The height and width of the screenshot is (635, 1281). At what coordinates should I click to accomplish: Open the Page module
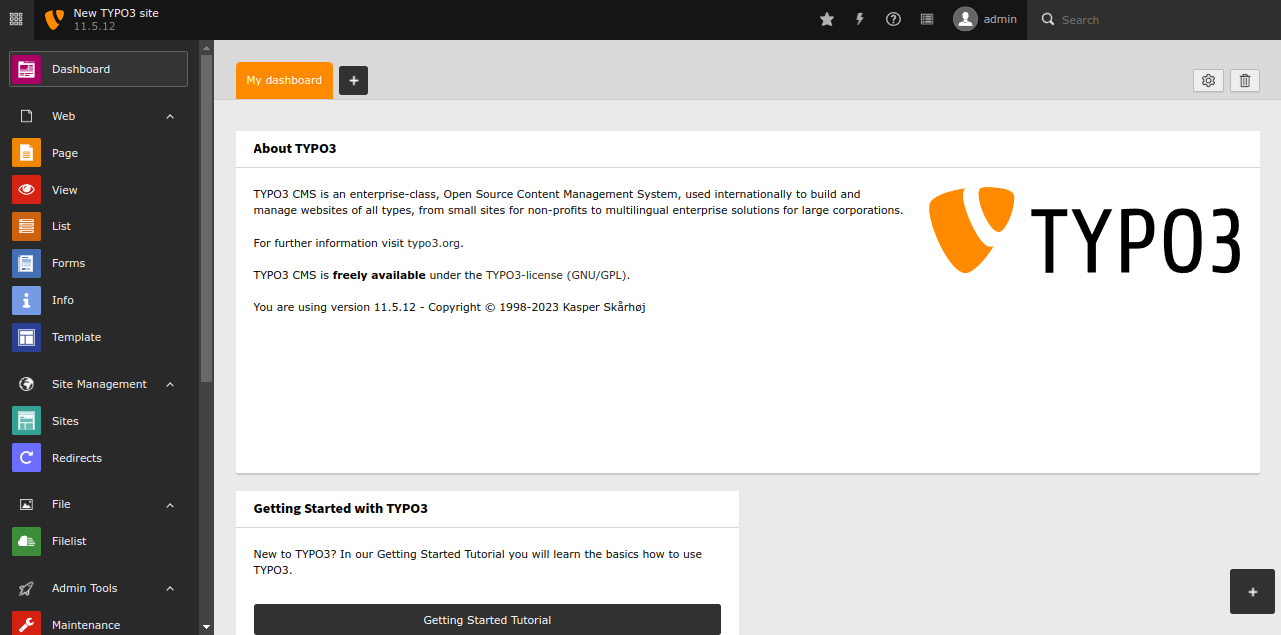pyautogui.click(x=99, y=153)
